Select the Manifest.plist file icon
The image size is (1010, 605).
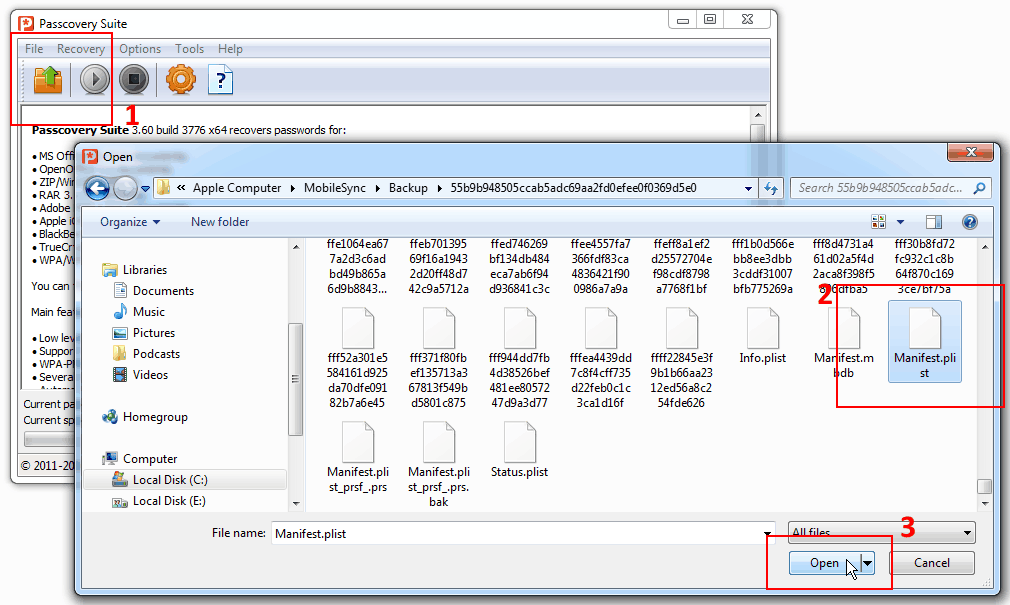click(x=925, y=328)
